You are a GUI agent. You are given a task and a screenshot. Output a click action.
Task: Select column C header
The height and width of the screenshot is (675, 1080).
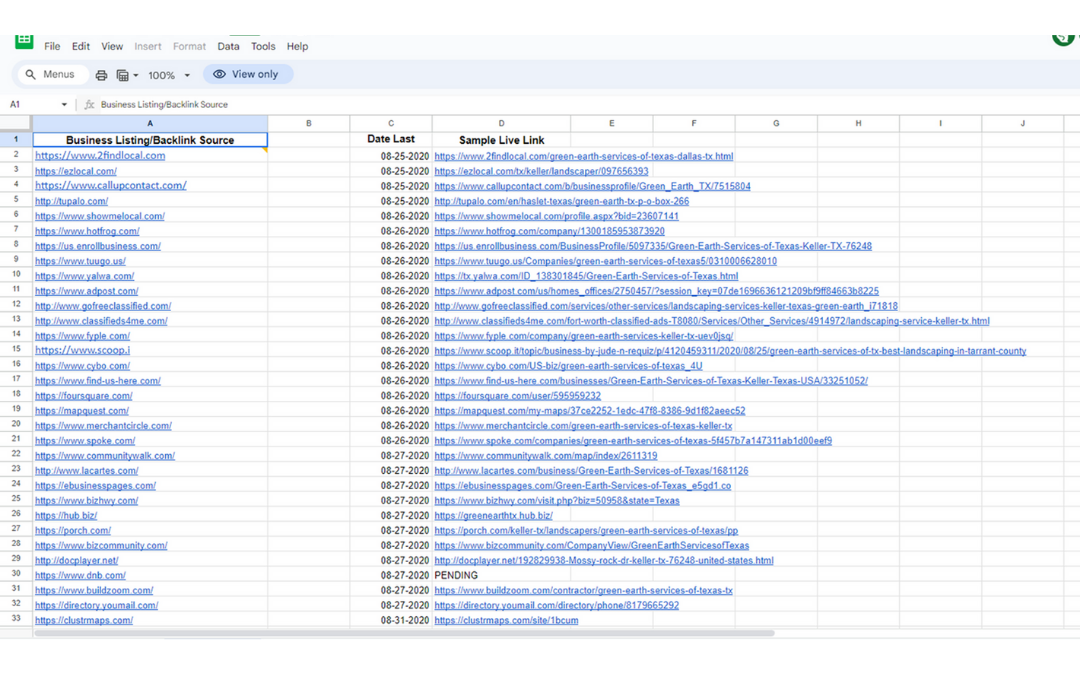tap(391, 123)
